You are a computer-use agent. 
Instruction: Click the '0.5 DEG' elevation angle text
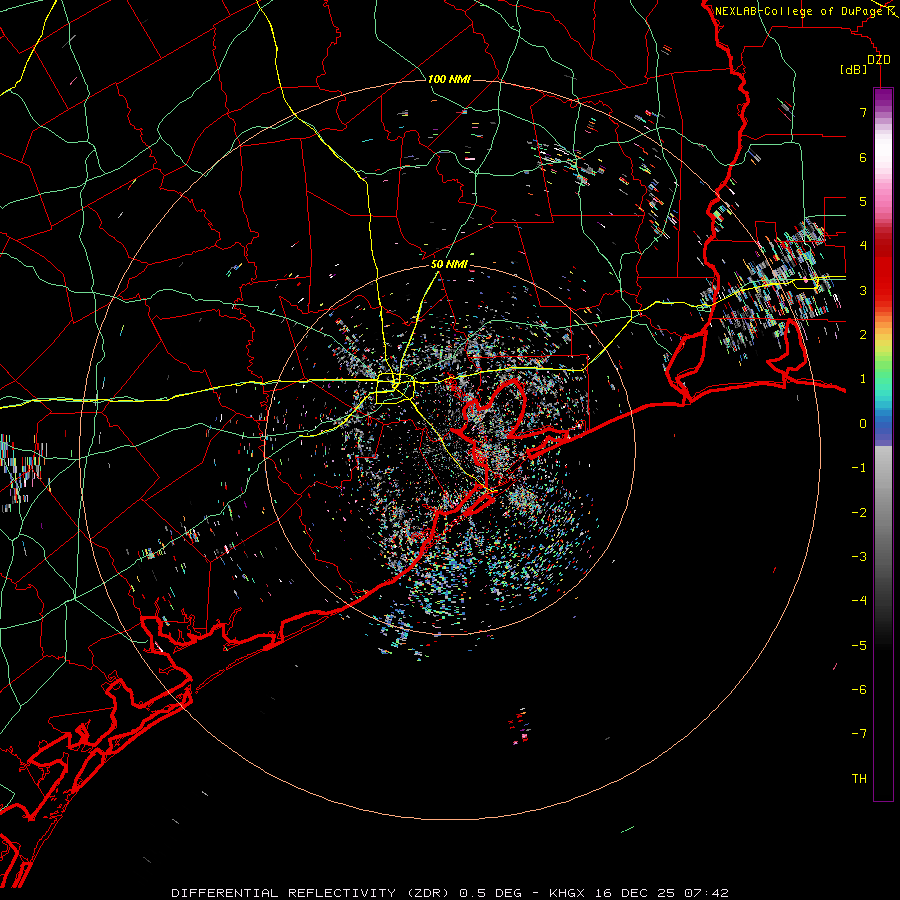tap(490, 893)
